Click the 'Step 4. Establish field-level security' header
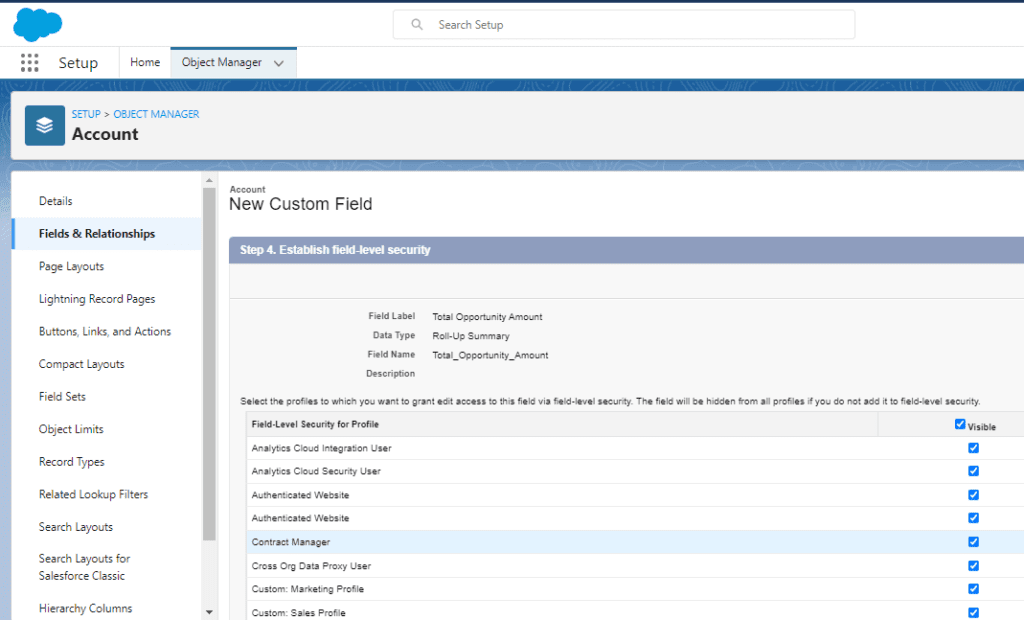The height and width of the screenshot is (620, 1024). (x=335, y=250)
